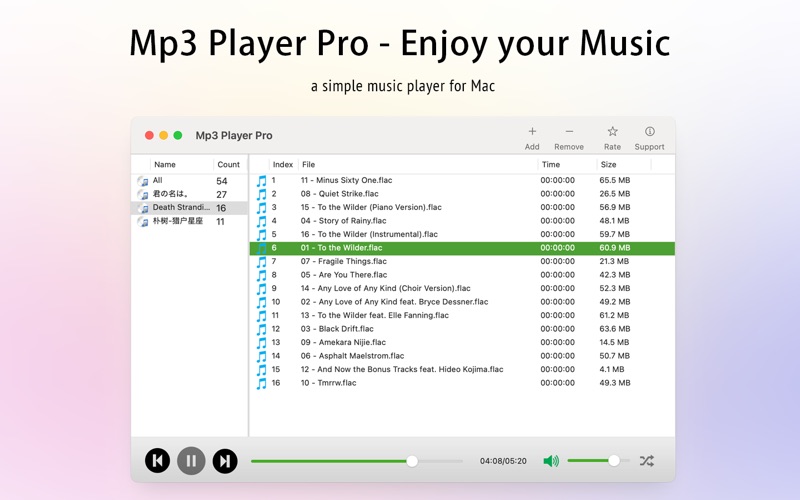This screenshot has height=500, width=800.
Task: Click music note icon for track 9
Action: point(261,289)
